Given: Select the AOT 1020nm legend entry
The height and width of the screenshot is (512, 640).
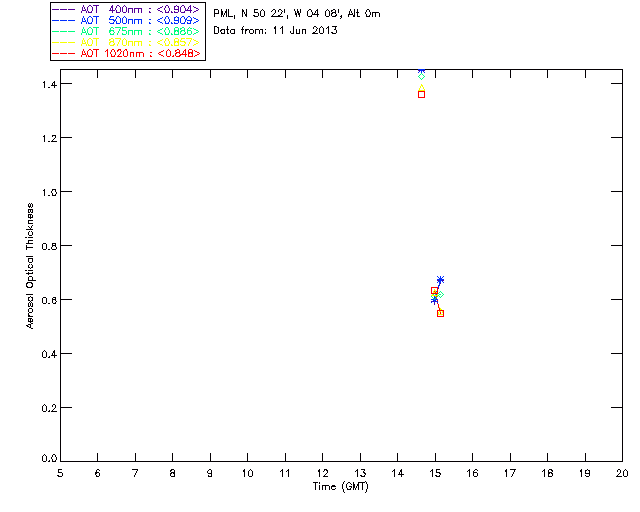Looking at the screenshot, I should tap(126, 53).
